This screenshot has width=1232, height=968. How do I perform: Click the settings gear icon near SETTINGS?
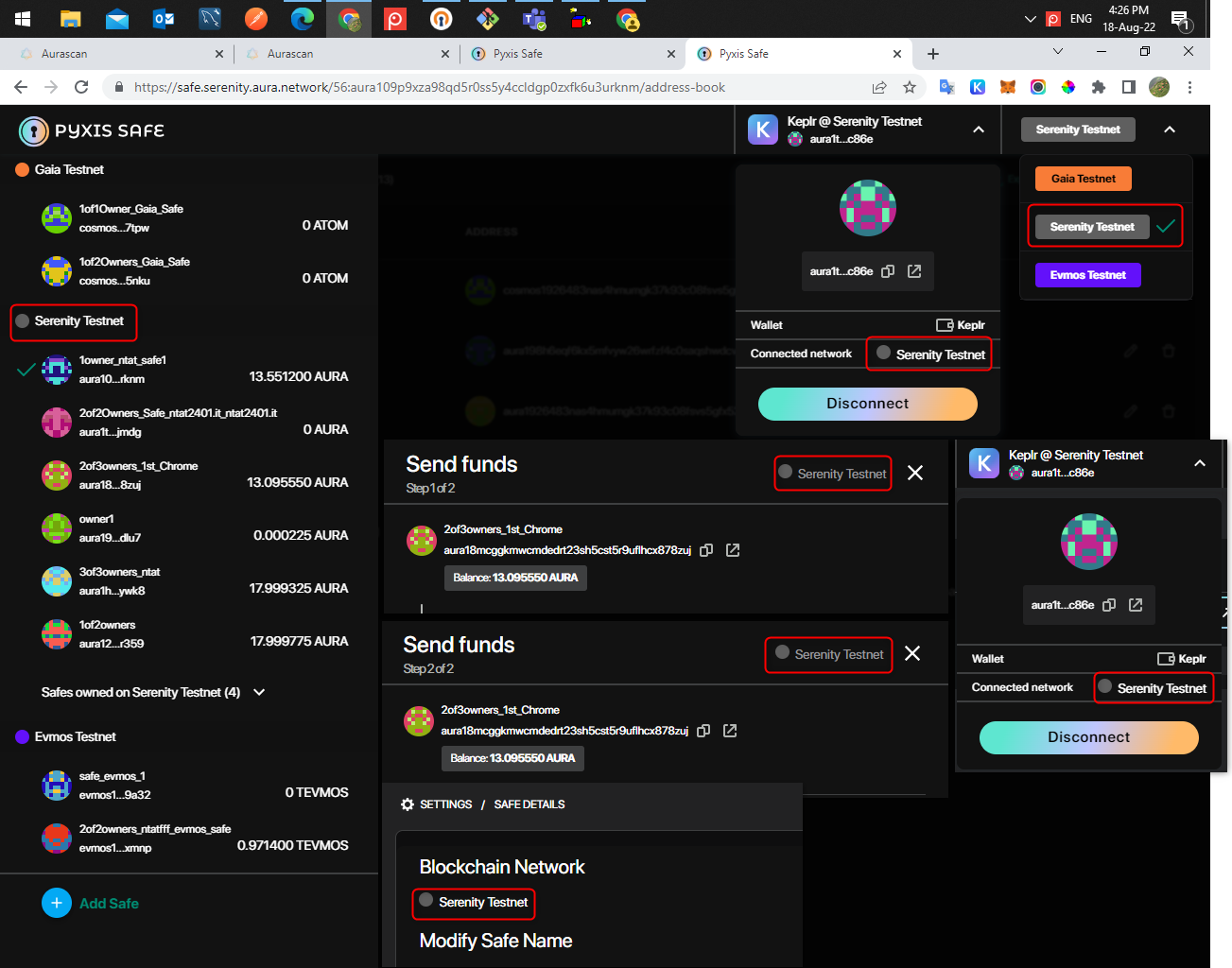click(x=408, y=804)
